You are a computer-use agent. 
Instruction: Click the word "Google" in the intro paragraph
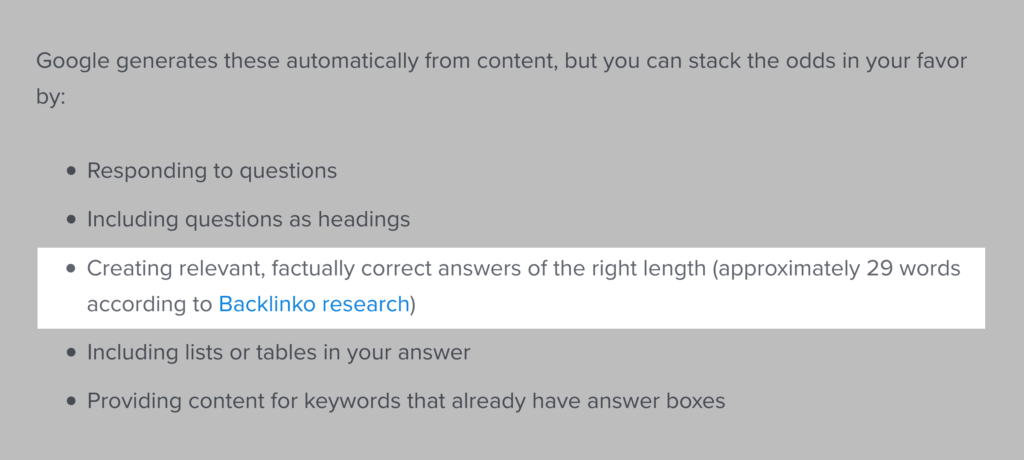click(x=74, y=59)
